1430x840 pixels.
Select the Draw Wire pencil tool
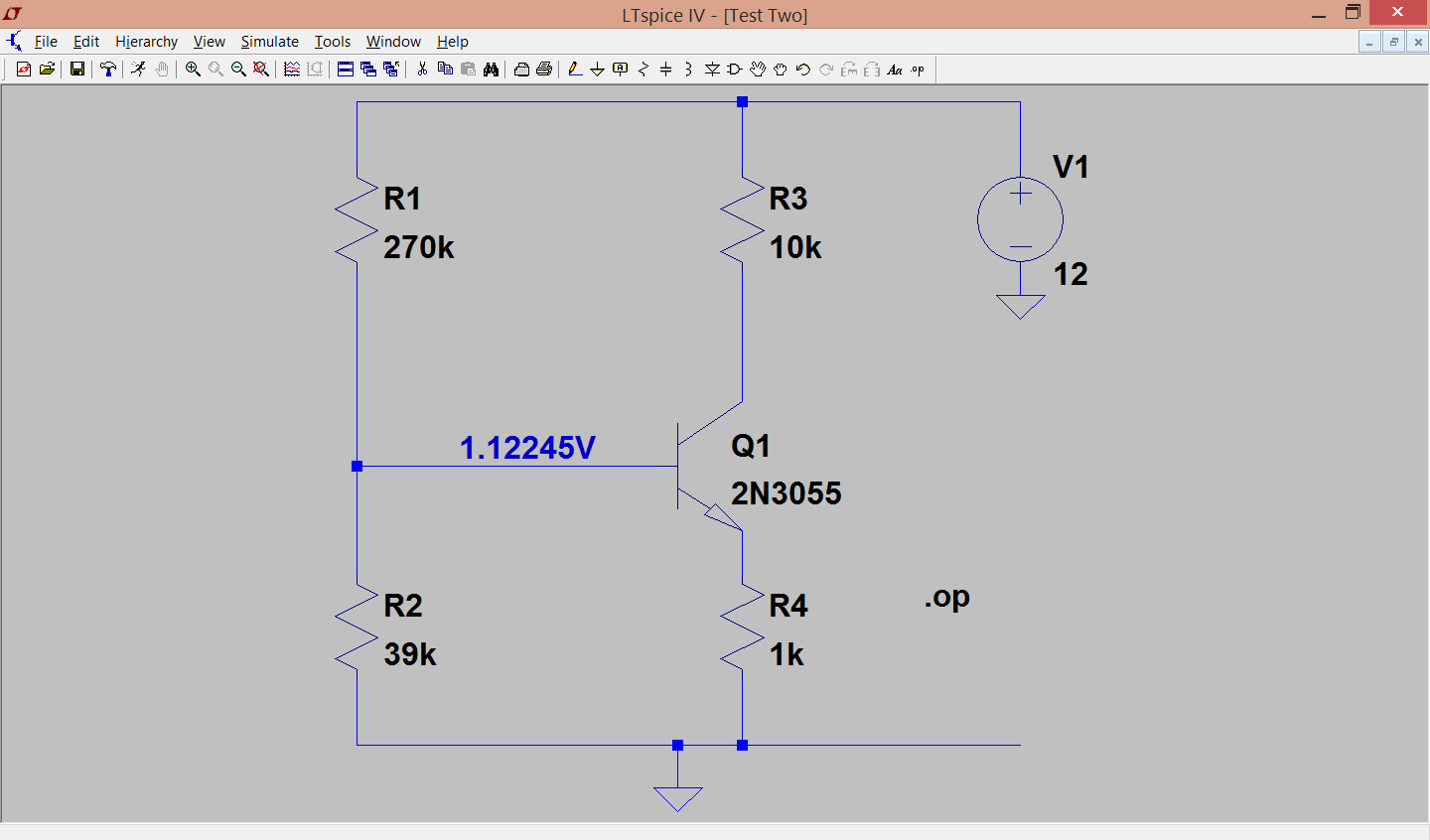(x=574, y=69)
